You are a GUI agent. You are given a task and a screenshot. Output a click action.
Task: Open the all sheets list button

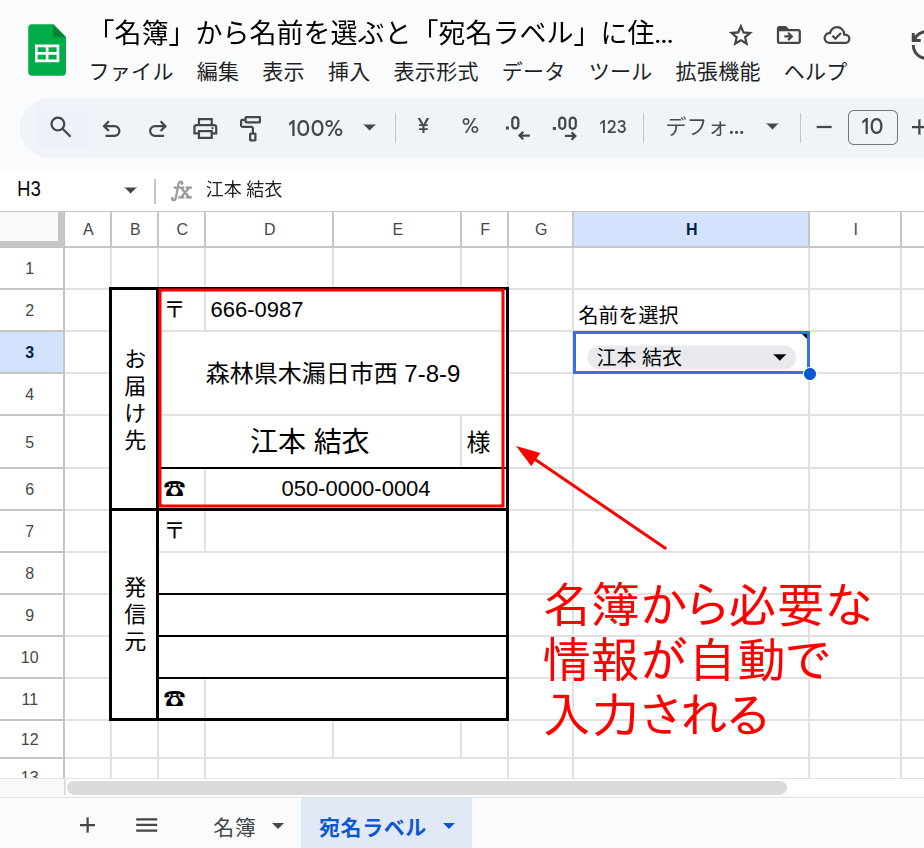pyautogui.click(x=147, y=826)
